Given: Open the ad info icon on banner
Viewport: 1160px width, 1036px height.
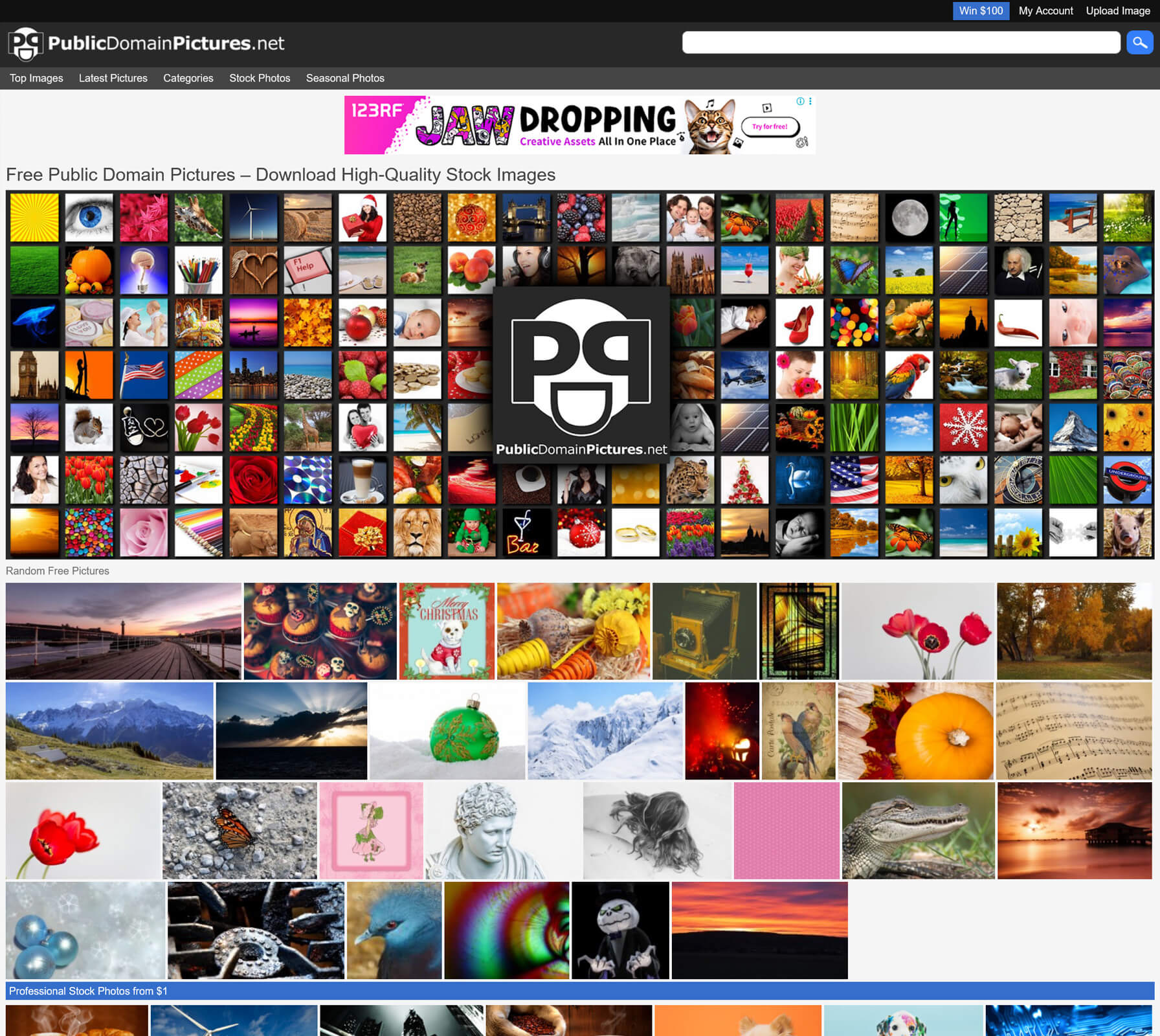Looking at the screenshot, I should pyautogui.click(x=800, y=101).
